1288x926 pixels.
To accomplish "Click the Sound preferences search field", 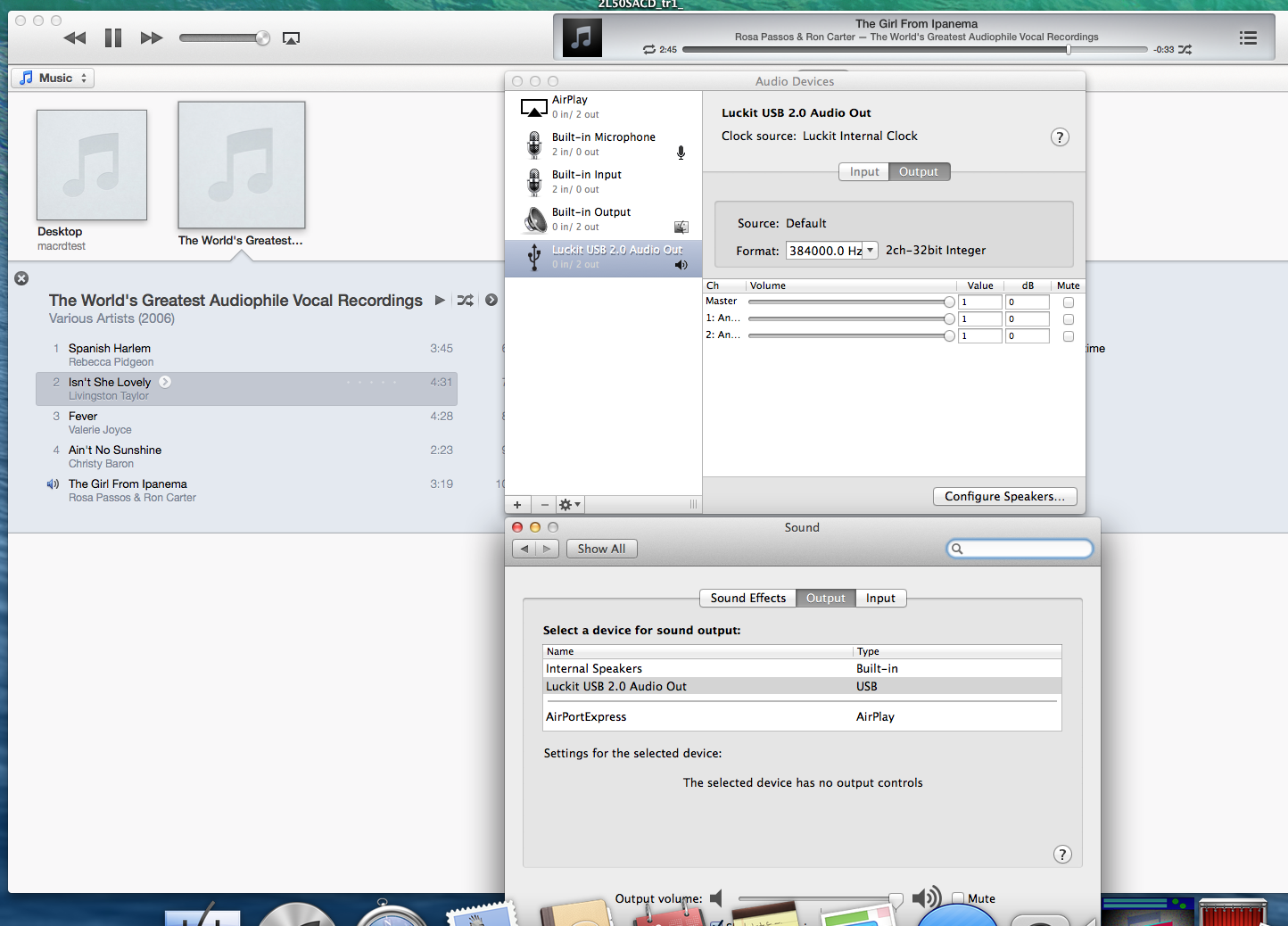I will click(1020, 549).
